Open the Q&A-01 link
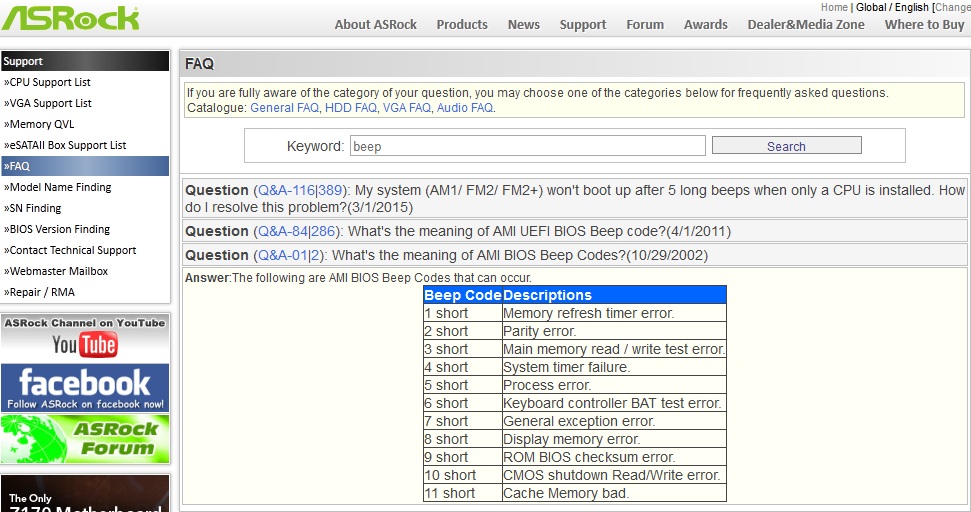971x512 pixels. (x=284, y=255)
